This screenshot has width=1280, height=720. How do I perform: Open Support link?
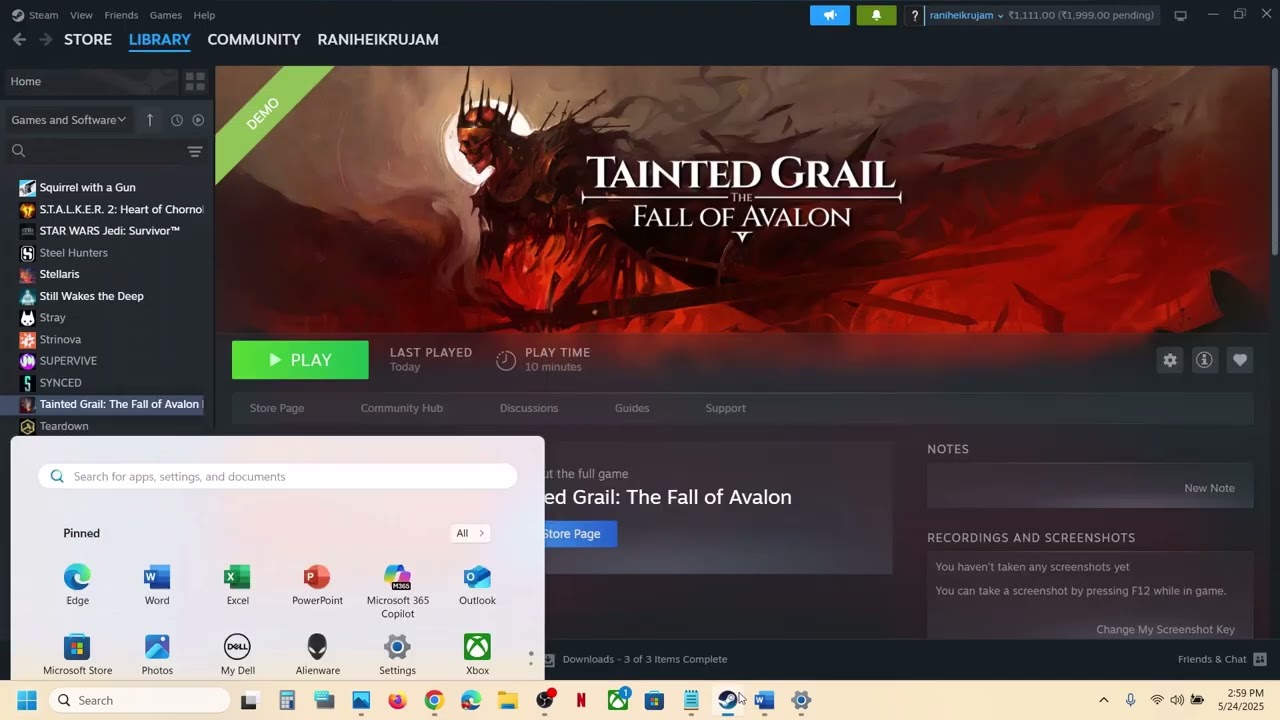[725, 408]
